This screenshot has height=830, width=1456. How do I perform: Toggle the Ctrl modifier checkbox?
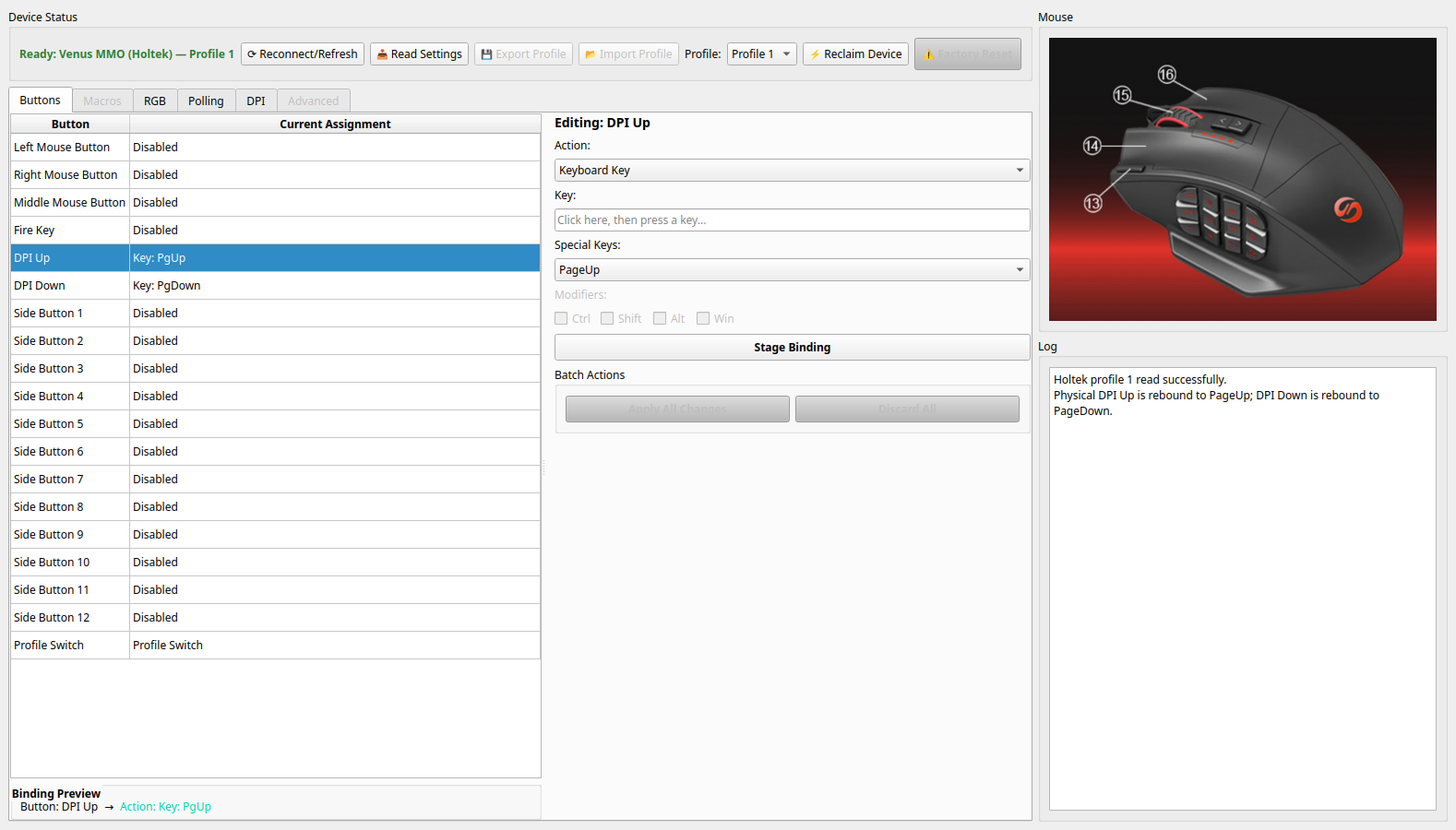(561, 318)
